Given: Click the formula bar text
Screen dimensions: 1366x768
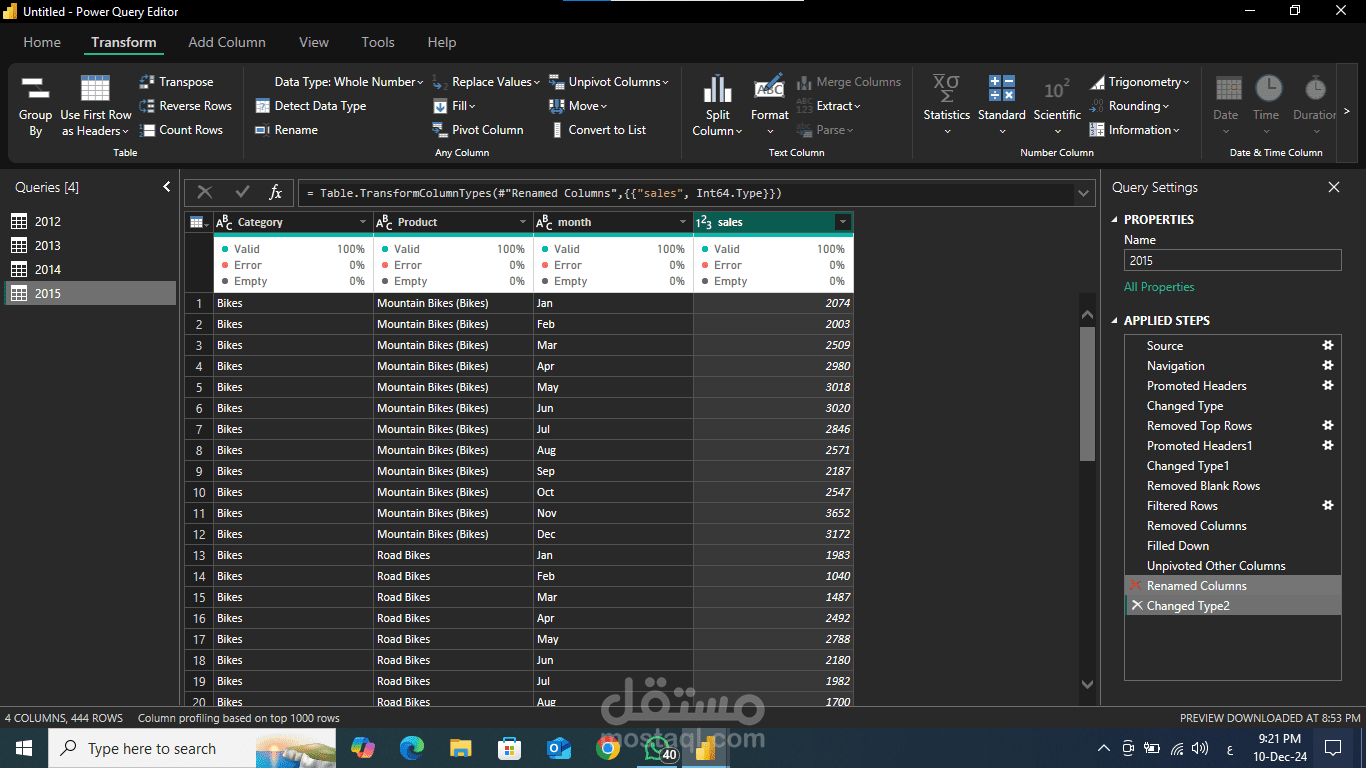Looking at the screenshot, I should 544,193.
